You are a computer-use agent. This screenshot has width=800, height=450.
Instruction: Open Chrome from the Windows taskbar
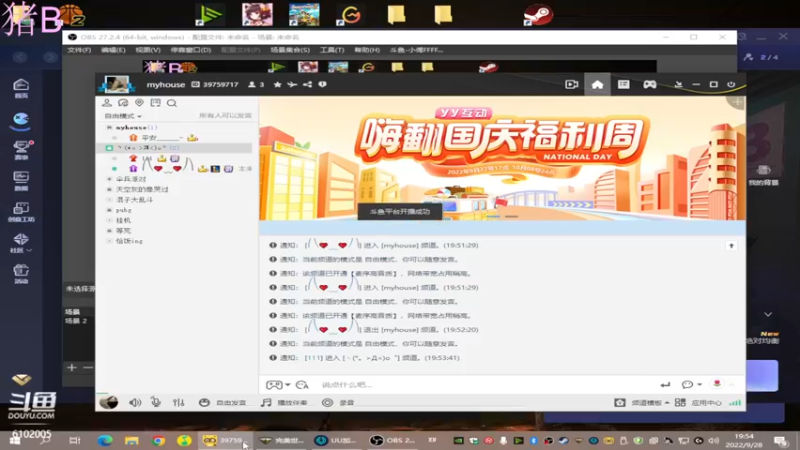coord(158,440)
